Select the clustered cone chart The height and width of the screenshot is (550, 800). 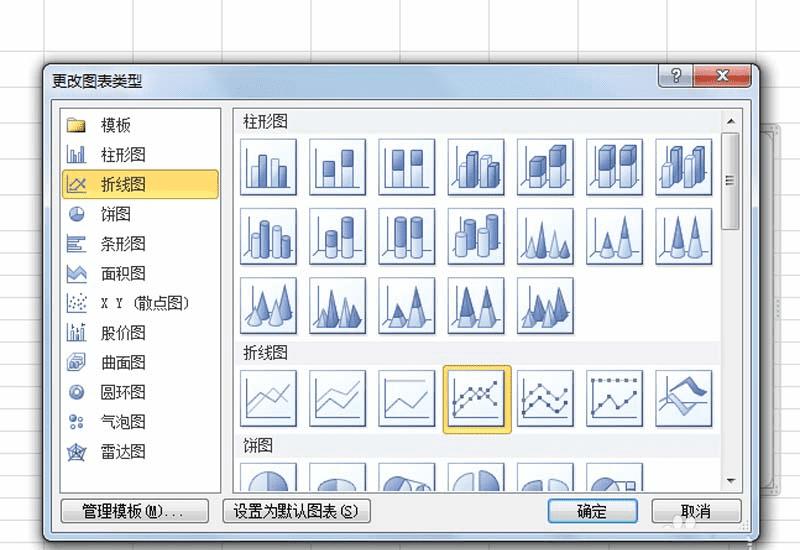point(545,236)
